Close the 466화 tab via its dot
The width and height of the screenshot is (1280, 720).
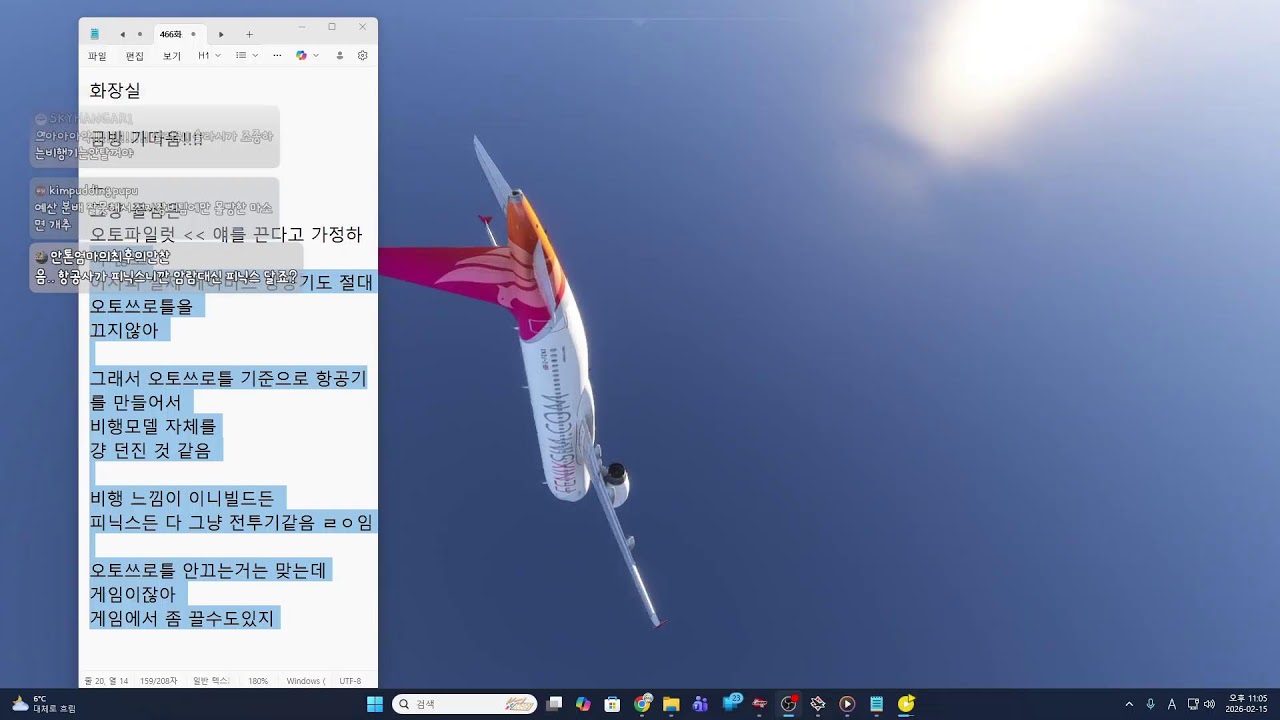[193, 34]
